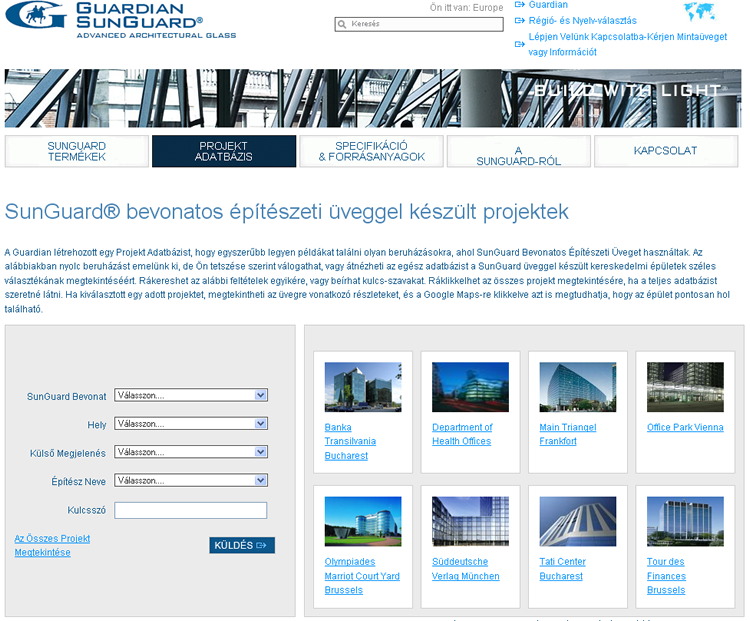Open Lépjen Velünk Kapcsolatba sample request link
Viewport: 750px width, 621px height.
628,44
